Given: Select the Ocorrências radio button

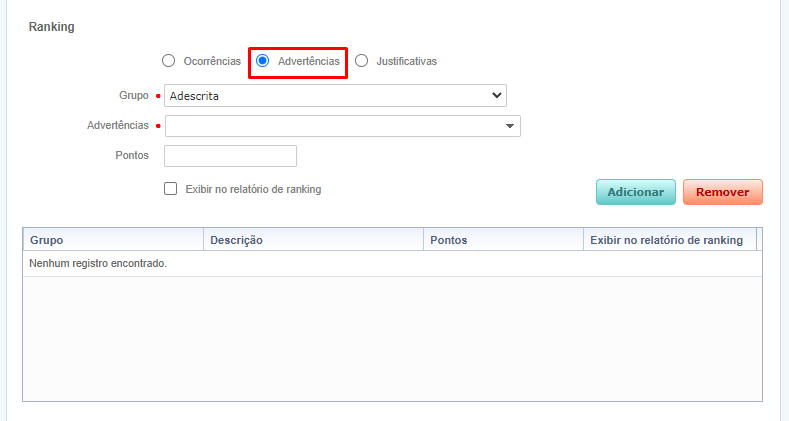Looking at the screenshot, I should 169,61.
